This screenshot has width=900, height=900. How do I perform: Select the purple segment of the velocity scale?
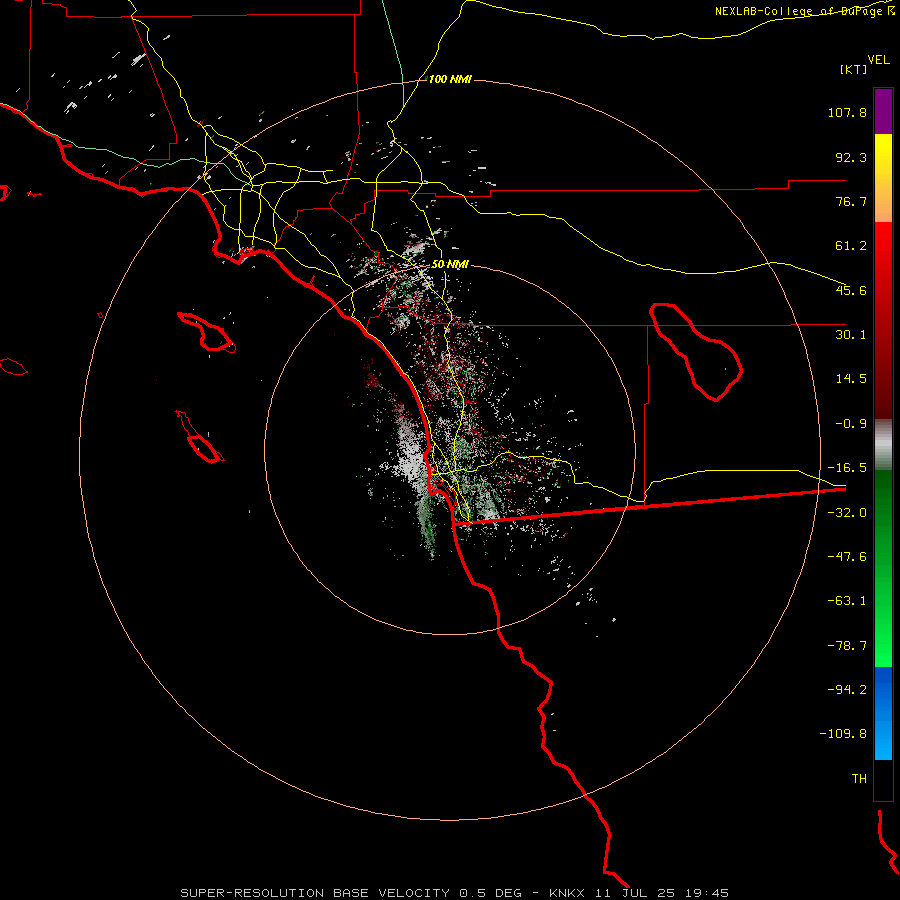883,111
